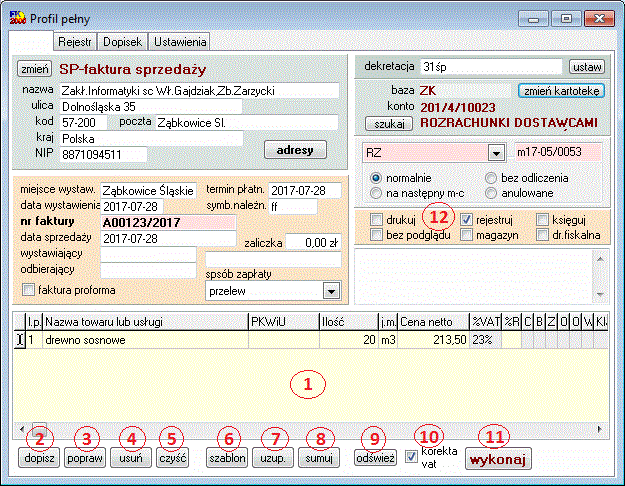Screen dimensions: 625x486
Task: Tick the faktura proforma checkbox
Action: click(29, 289)
